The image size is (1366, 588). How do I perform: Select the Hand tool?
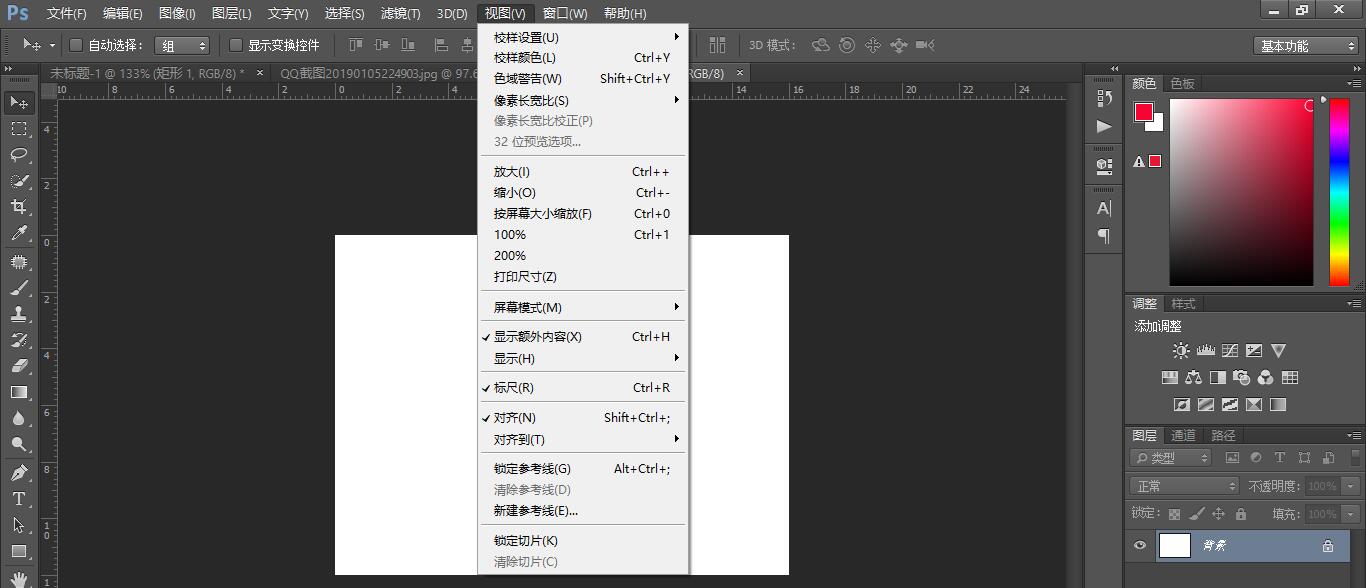18,578
